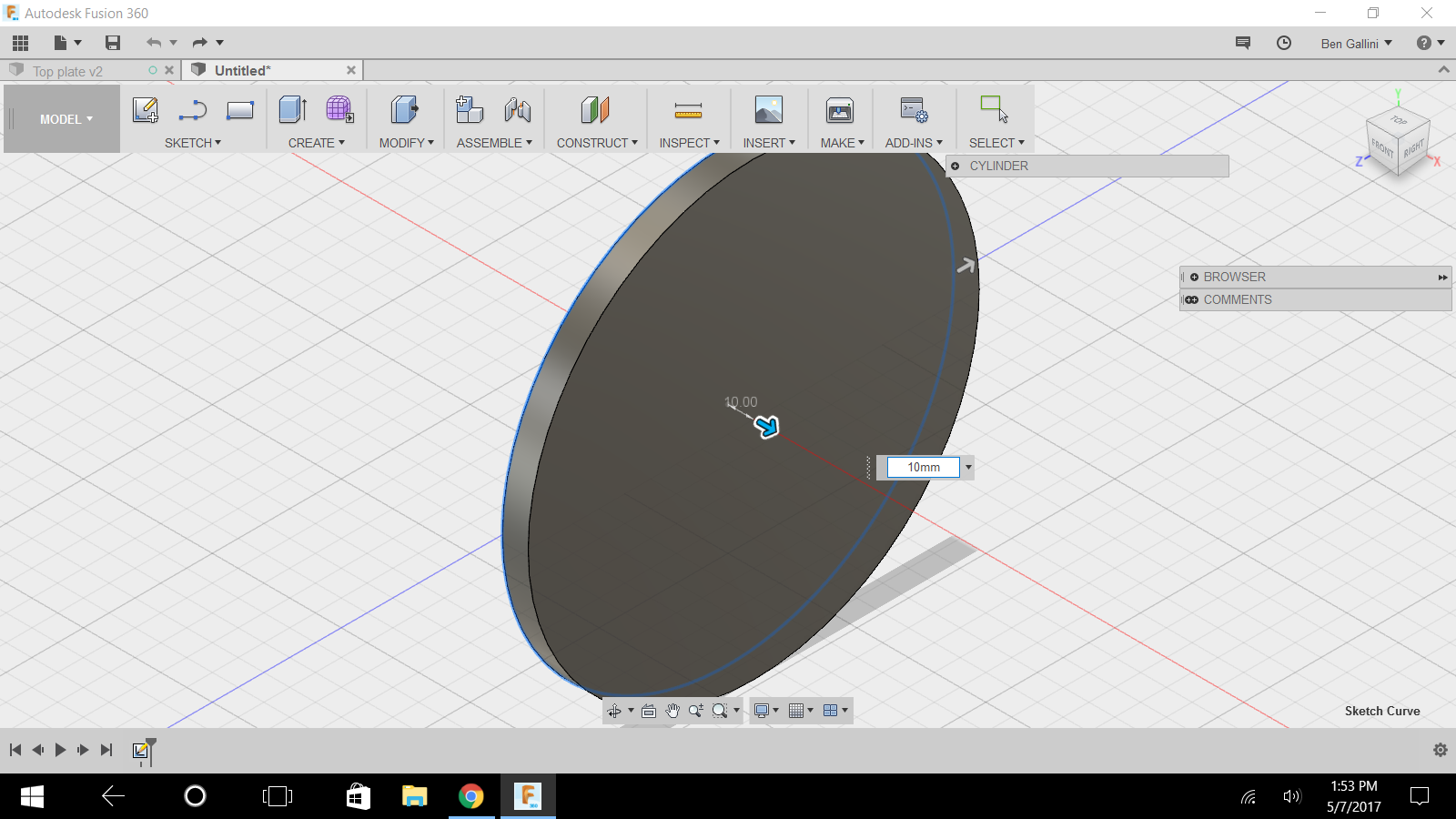Click the 10mm height input field

pos(924,467)
